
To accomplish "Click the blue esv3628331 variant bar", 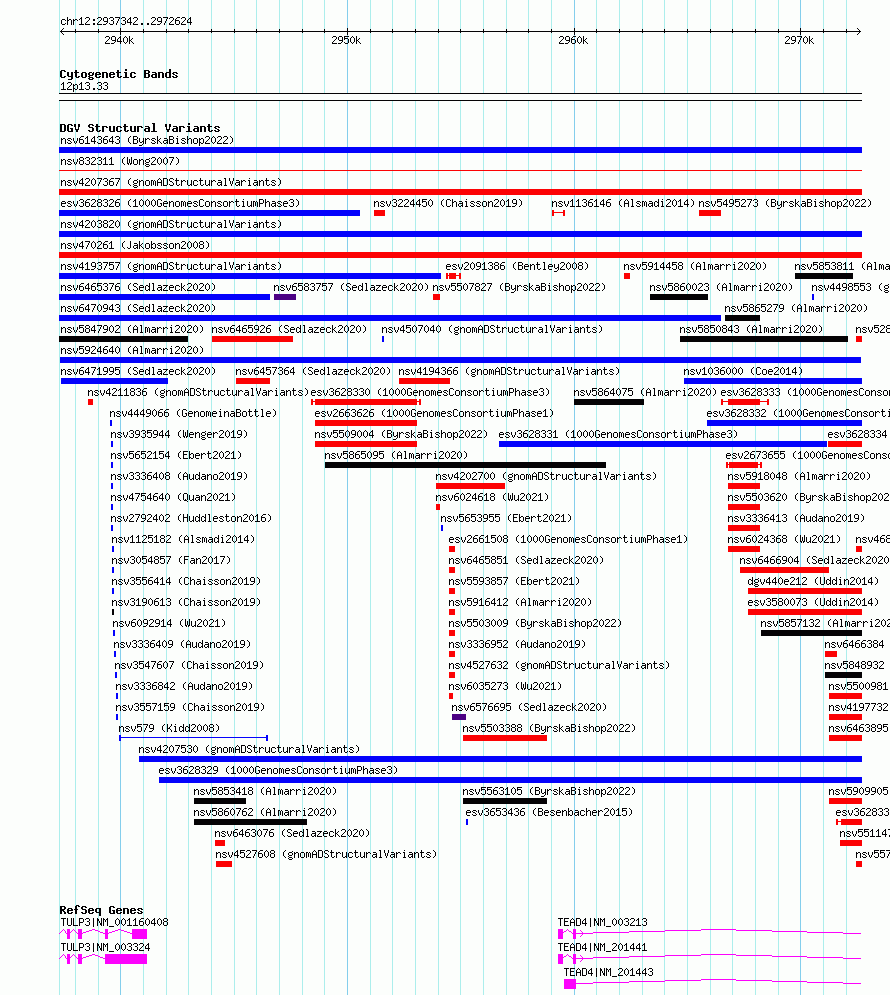I will coord(663,444).
